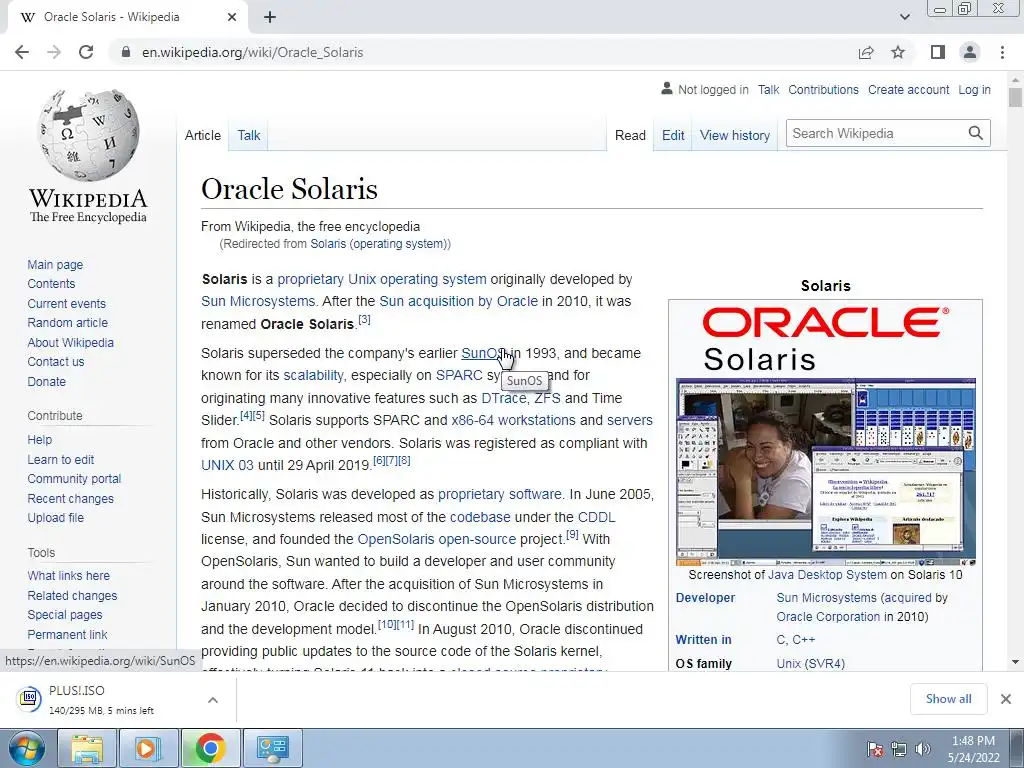
Task: Click the address bar URL
Action: coord(253,52)
